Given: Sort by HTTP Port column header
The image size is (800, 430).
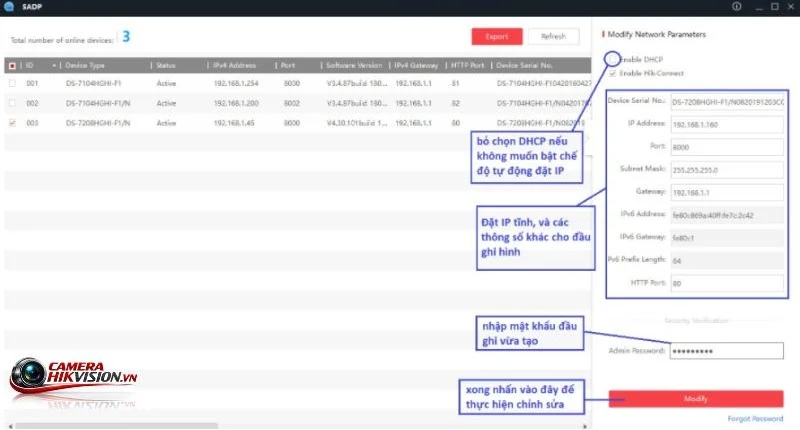Looking at the screenshot, I should coord(467,65).
